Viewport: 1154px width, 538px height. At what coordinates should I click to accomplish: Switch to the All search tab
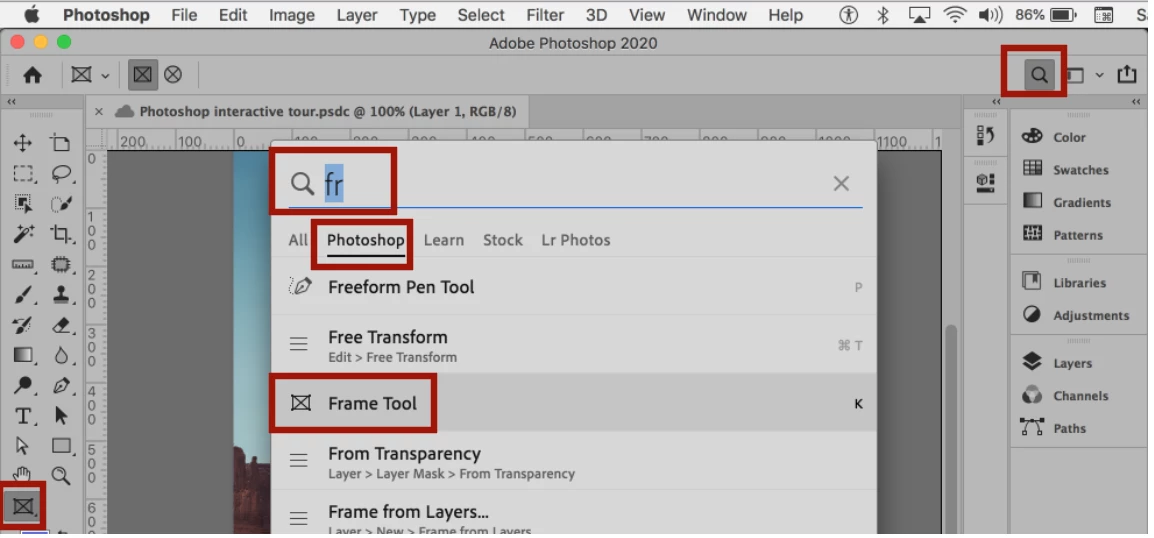(298, 240)
